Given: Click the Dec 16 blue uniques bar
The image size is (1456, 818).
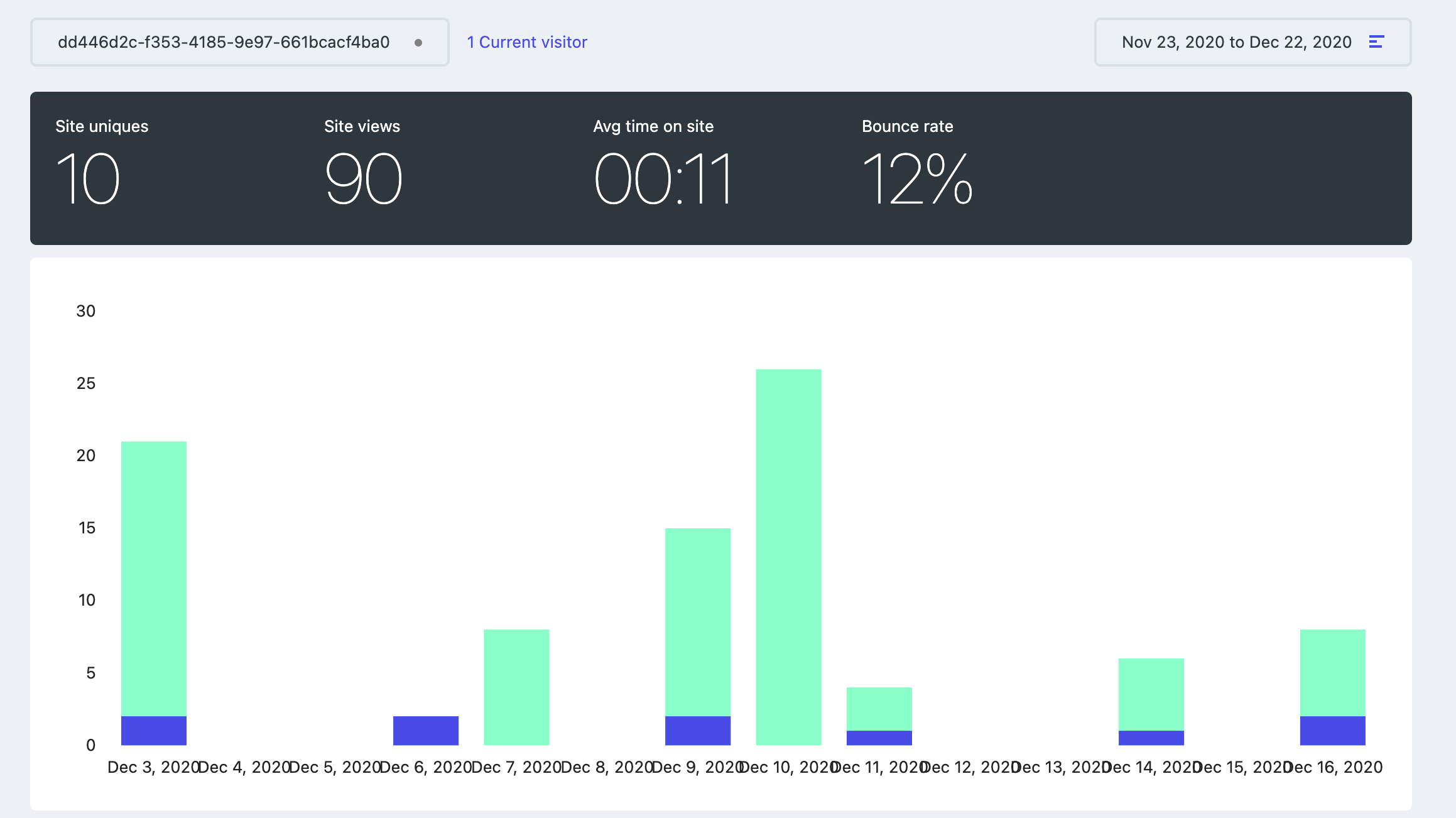Looking at the screenshot, I should (x=1332, y=731).
